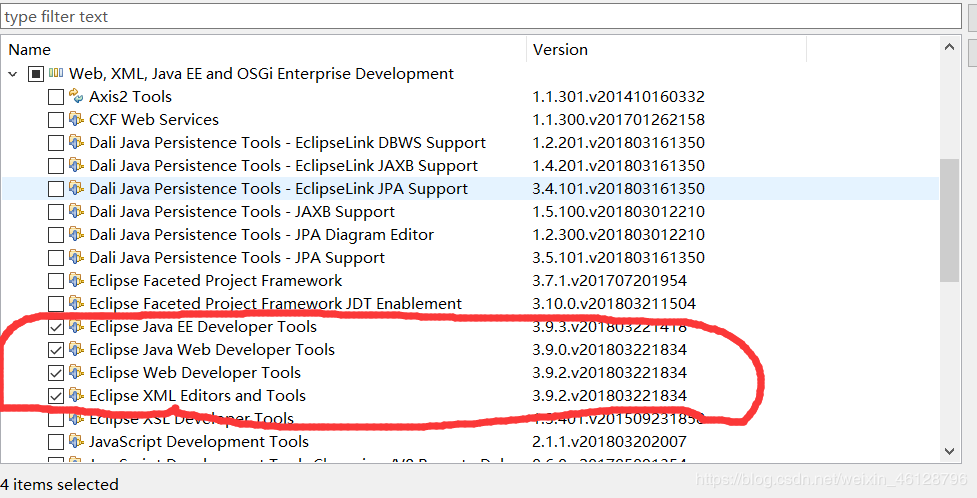Viewport: 977px width, 498px height.
Task: Click the Faceted Project Framework JDT Enablement icon
Action: tap(76, 304)
